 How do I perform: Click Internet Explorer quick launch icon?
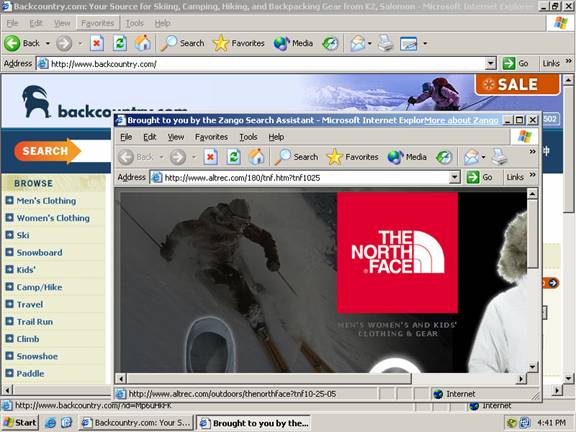50,423
